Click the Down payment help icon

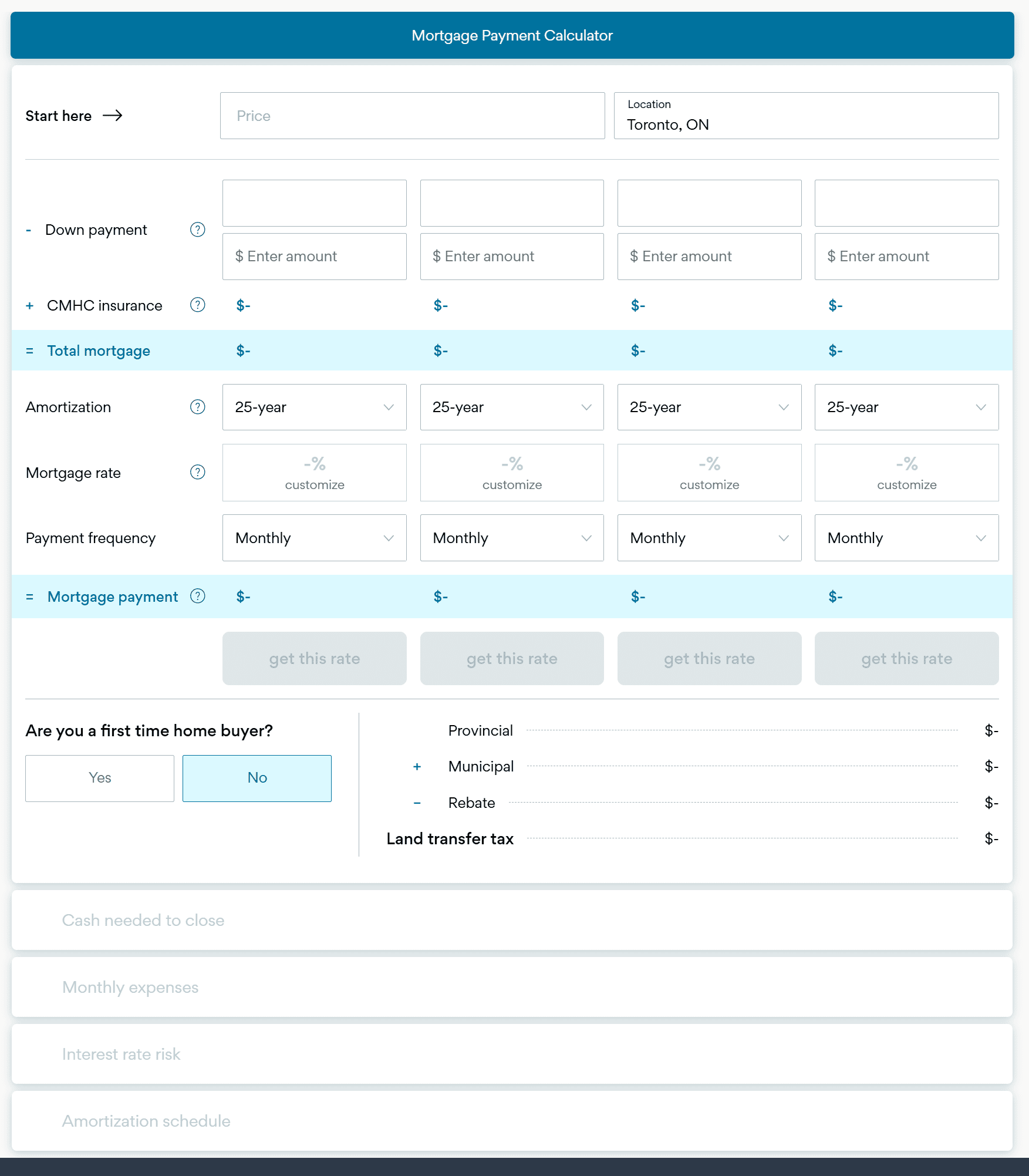pyautogui.click(x=198, y=230)
